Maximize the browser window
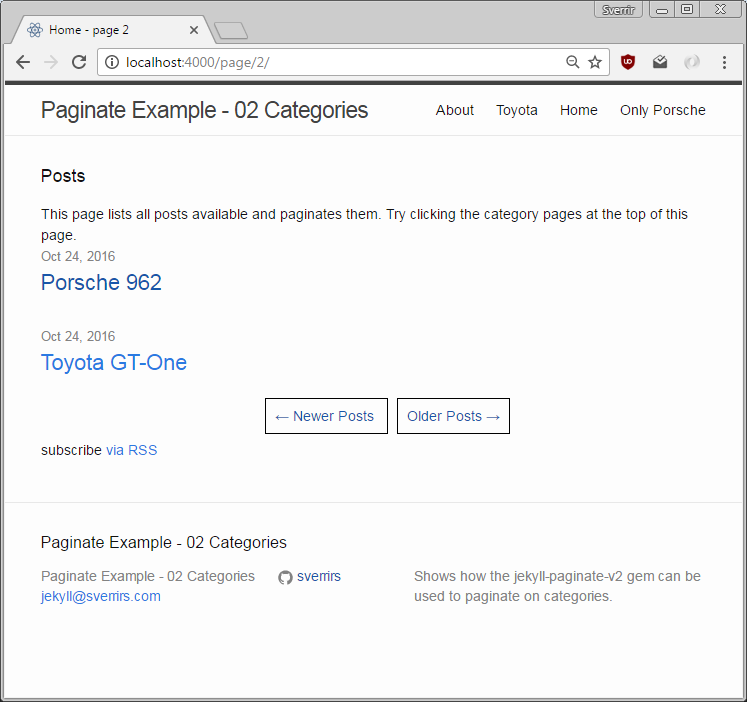747x702 pixels. (686, 10)
